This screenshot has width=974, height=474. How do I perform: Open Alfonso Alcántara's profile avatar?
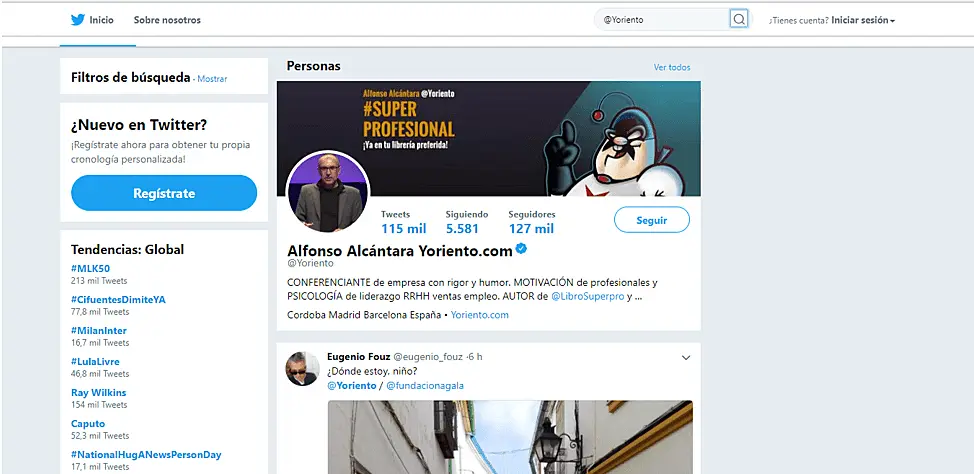[x=328, y=193]
